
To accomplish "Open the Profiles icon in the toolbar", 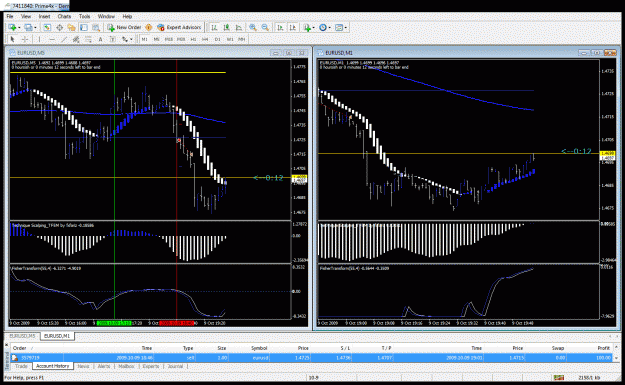I will click(28, 28).
